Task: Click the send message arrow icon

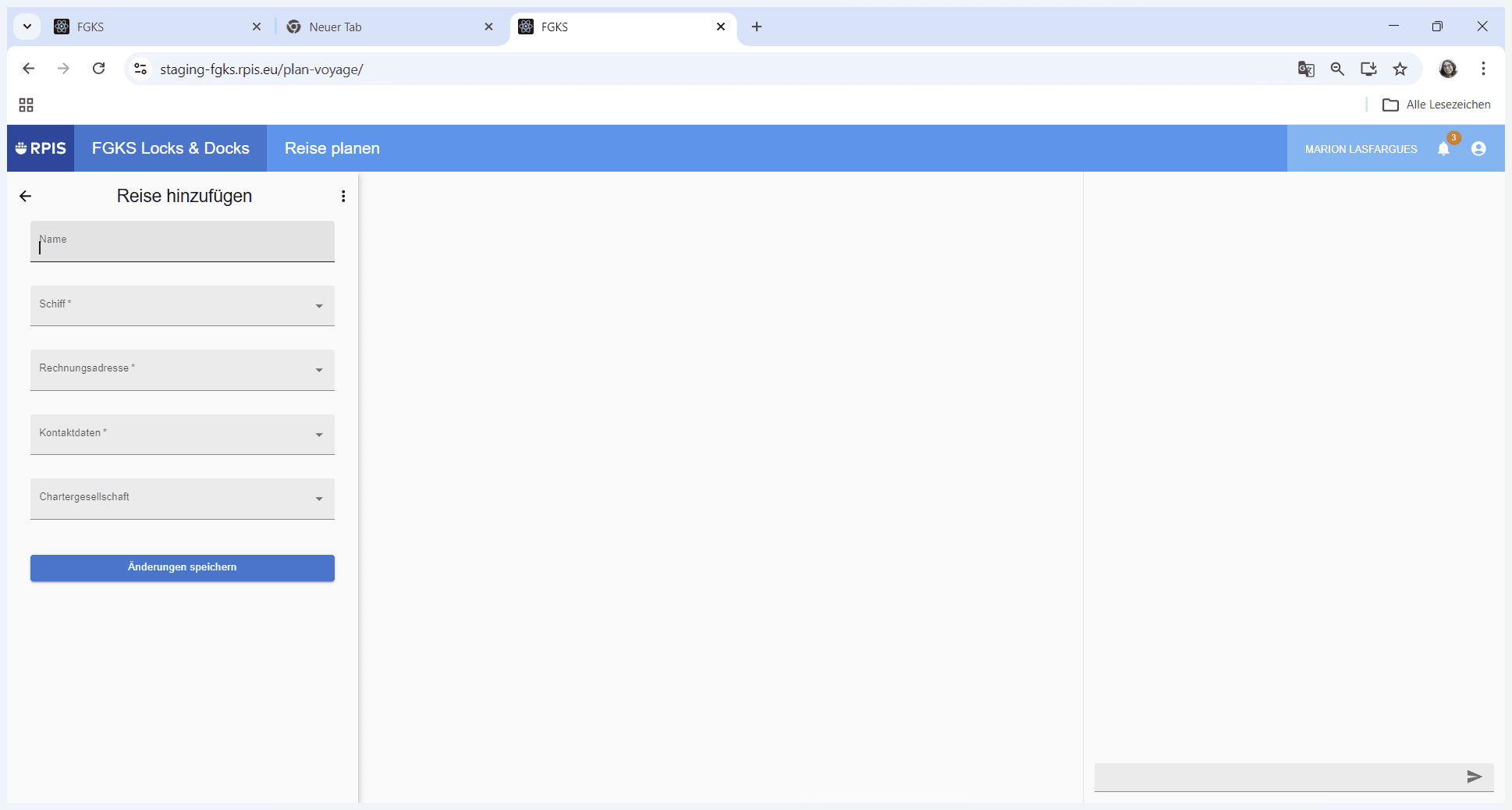Action: [x=1474, y=776]
